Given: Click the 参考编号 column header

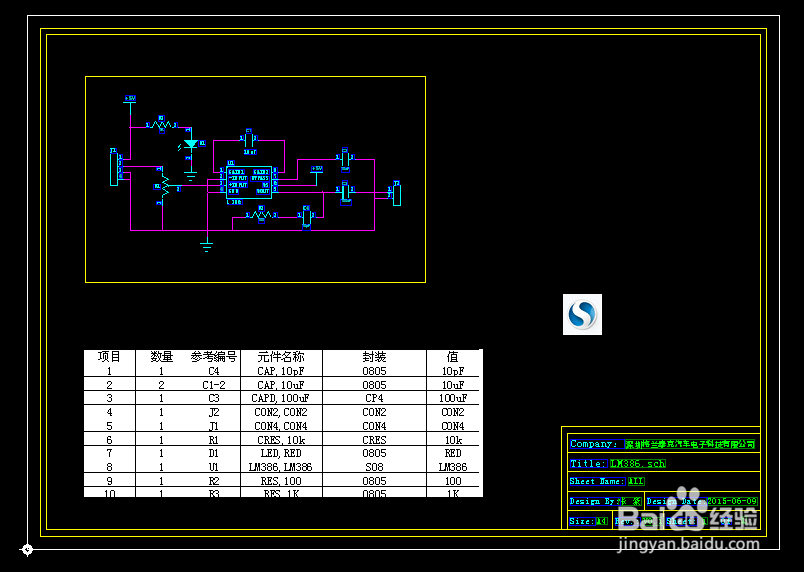Looking at the screenshot, I should 214,357.
